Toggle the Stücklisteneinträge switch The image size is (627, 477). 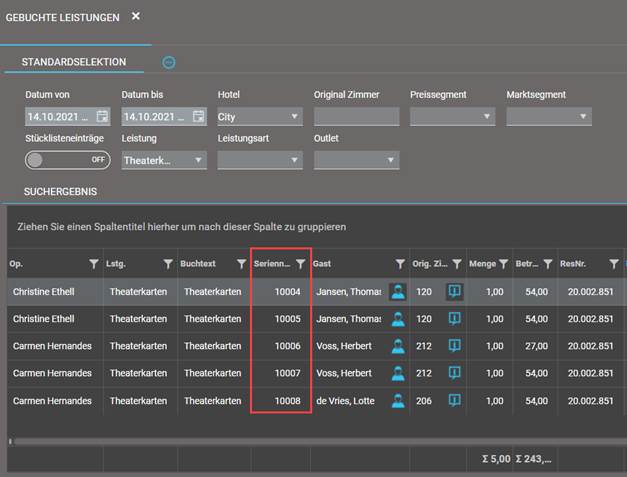point(67,159)
